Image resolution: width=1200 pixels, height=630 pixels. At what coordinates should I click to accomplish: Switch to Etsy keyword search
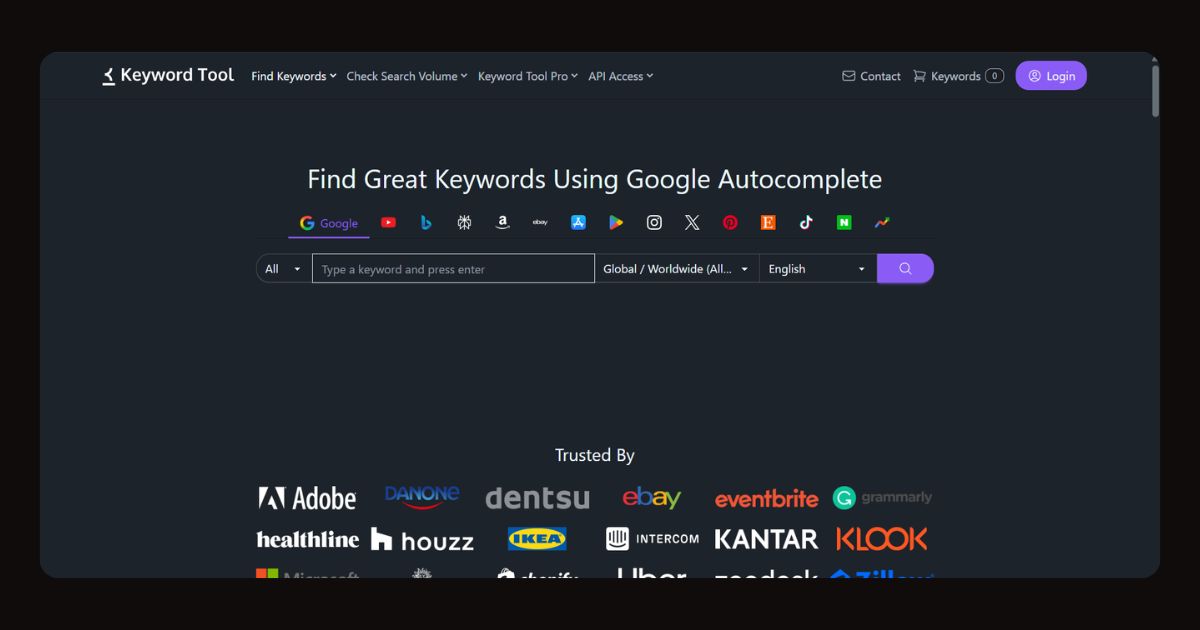pyautogui.click(x=768, y=223)
